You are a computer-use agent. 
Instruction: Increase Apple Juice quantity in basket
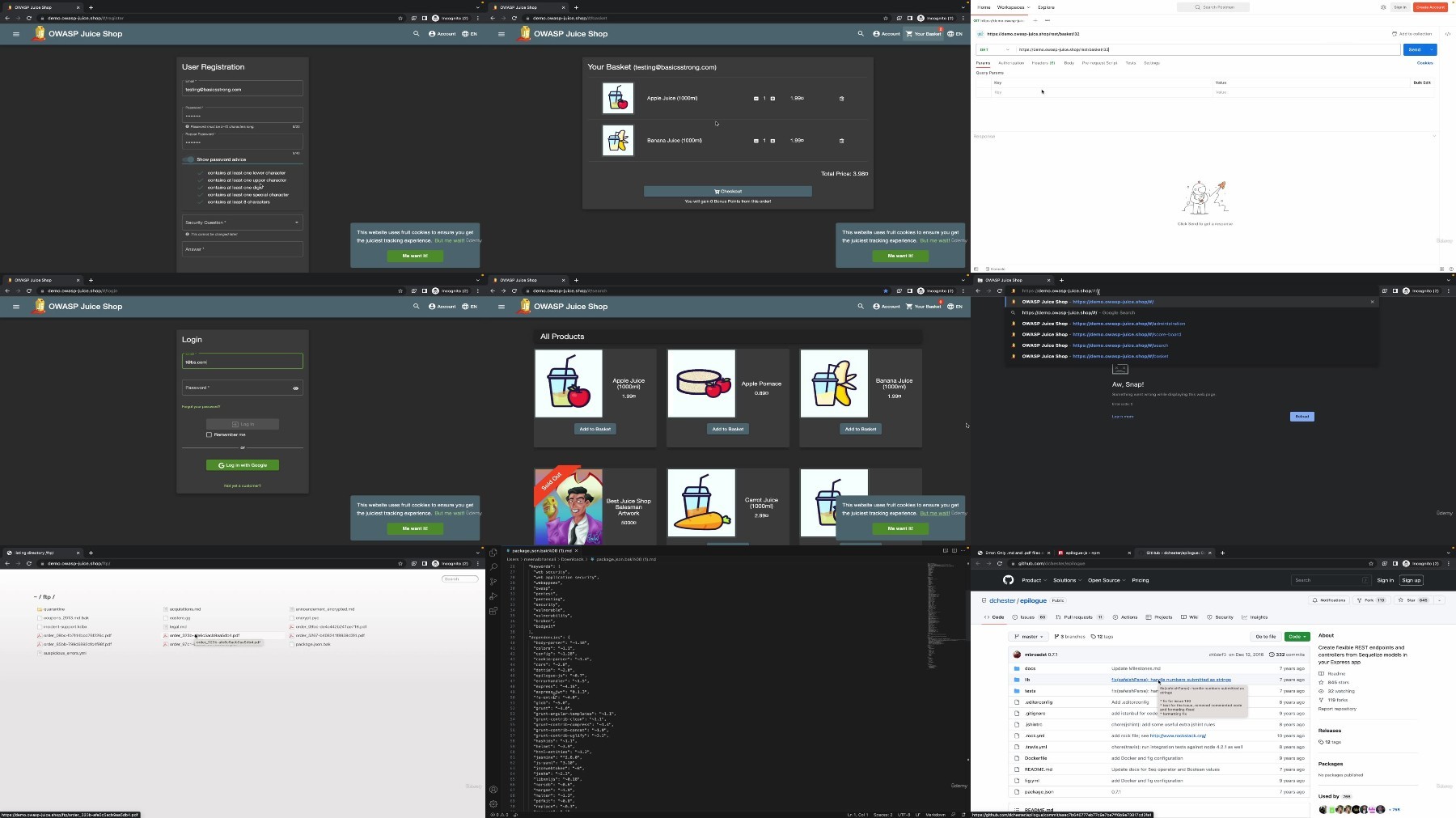click(772, 99)
